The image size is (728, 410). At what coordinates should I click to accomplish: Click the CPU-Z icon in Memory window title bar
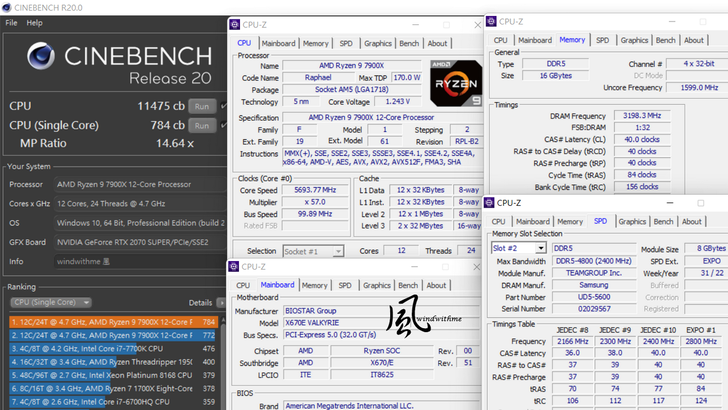click(x=492, y=21)
